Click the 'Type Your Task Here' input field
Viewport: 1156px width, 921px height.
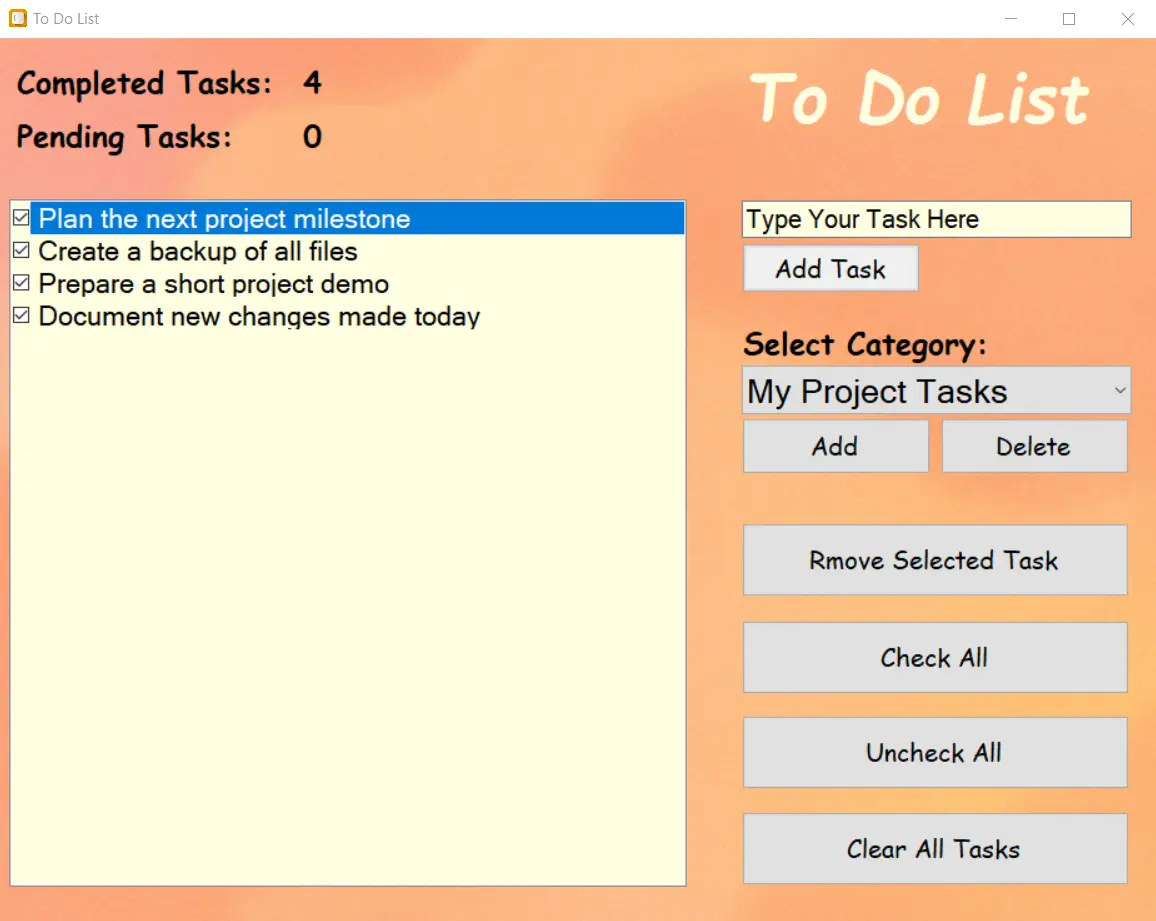pos(935,220)
